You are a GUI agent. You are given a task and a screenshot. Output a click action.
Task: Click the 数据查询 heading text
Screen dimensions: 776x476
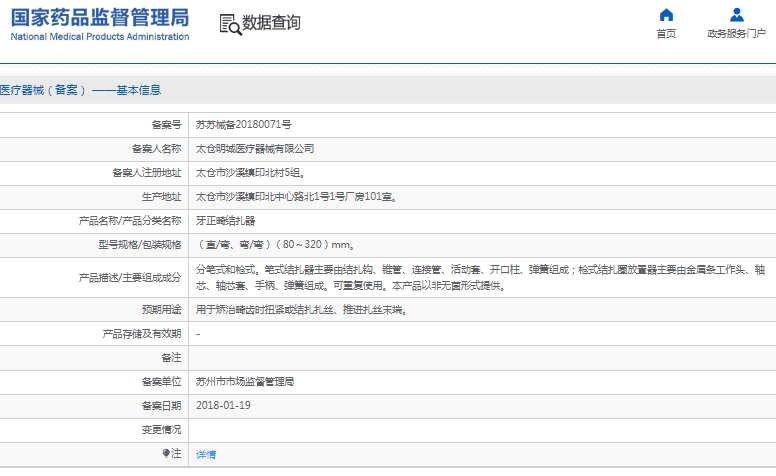point(271,23)
